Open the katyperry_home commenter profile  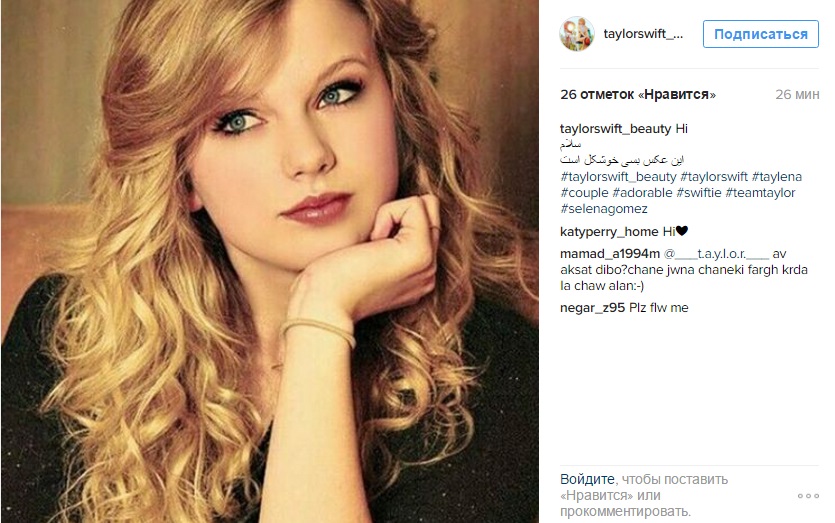(609, 232)
